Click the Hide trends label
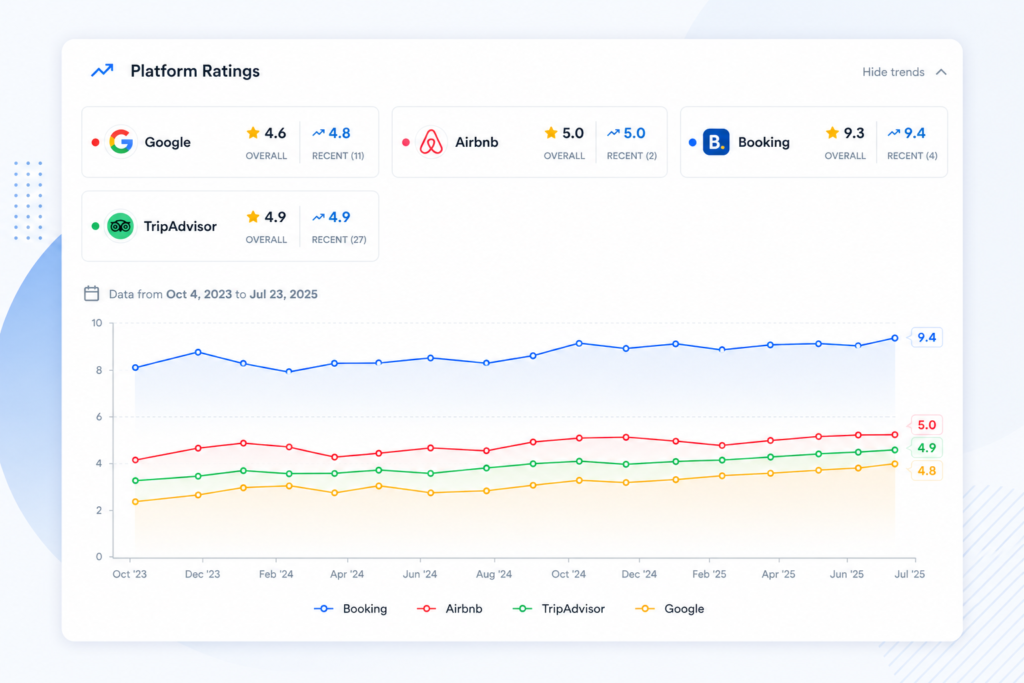 (893, 72)
